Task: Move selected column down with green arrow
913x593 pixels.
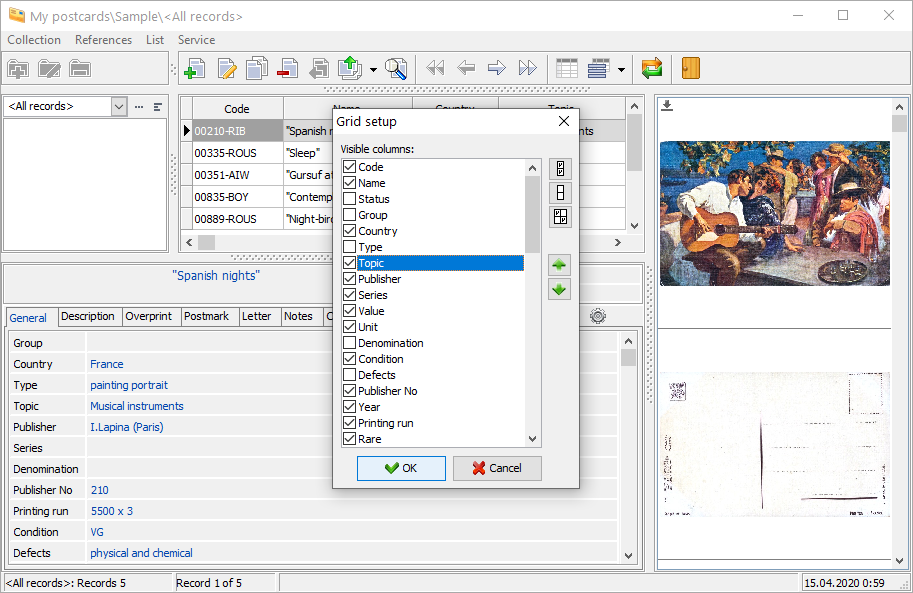Action: pos(559,289)
